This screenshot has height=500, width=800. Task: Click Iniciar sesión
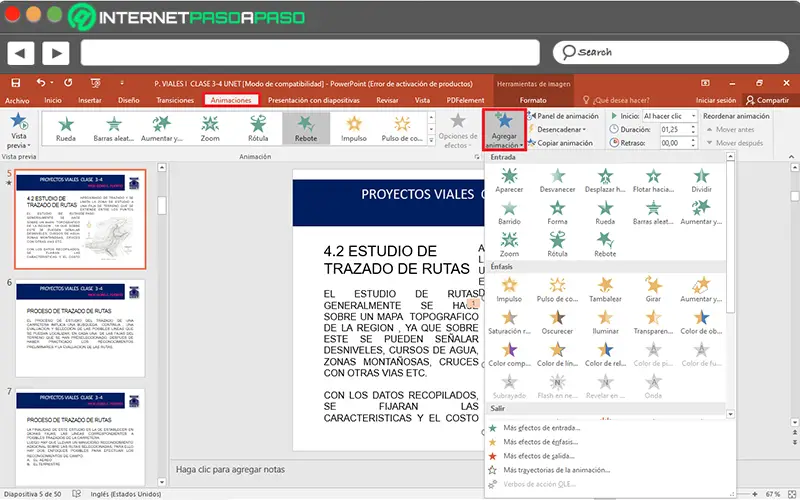(715, 101)
